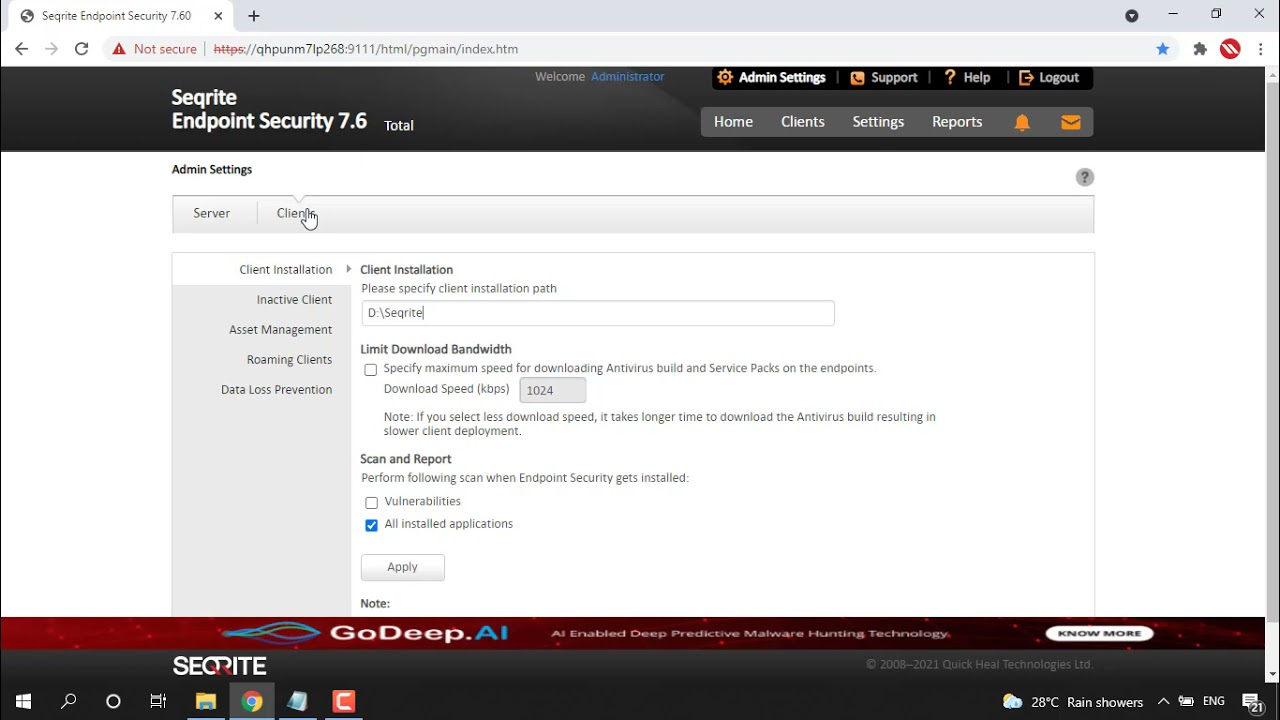
Task: Switch to the Server tab
Action: [x=212, y=213]
